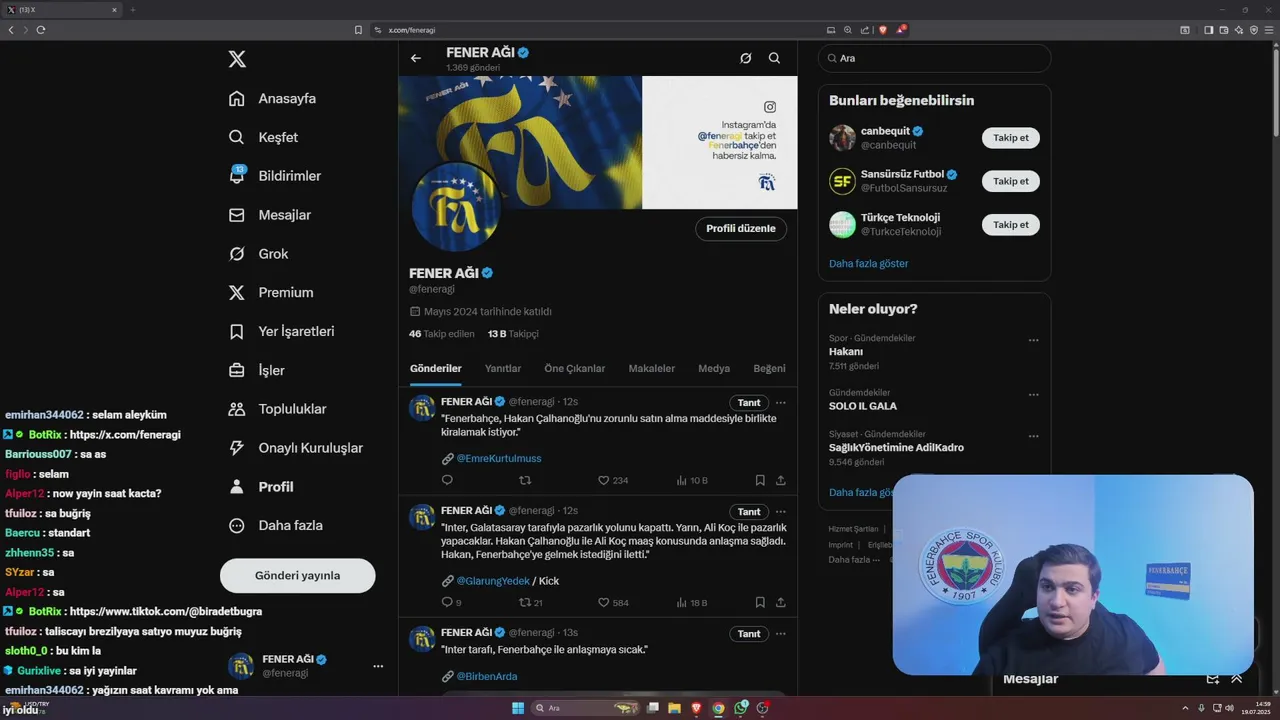
Task: Click the X logo in the sidebar
Action: tap(237, 59)
